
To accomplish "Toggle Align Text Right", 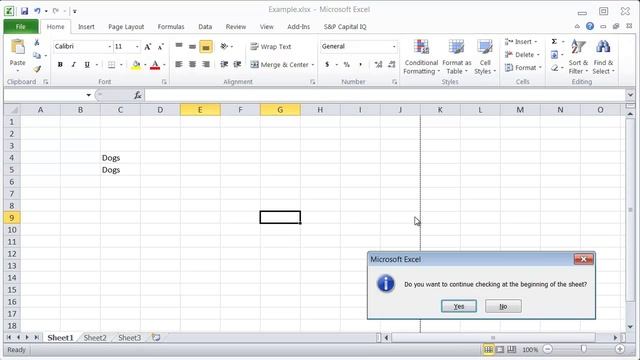I will [206, 64].
